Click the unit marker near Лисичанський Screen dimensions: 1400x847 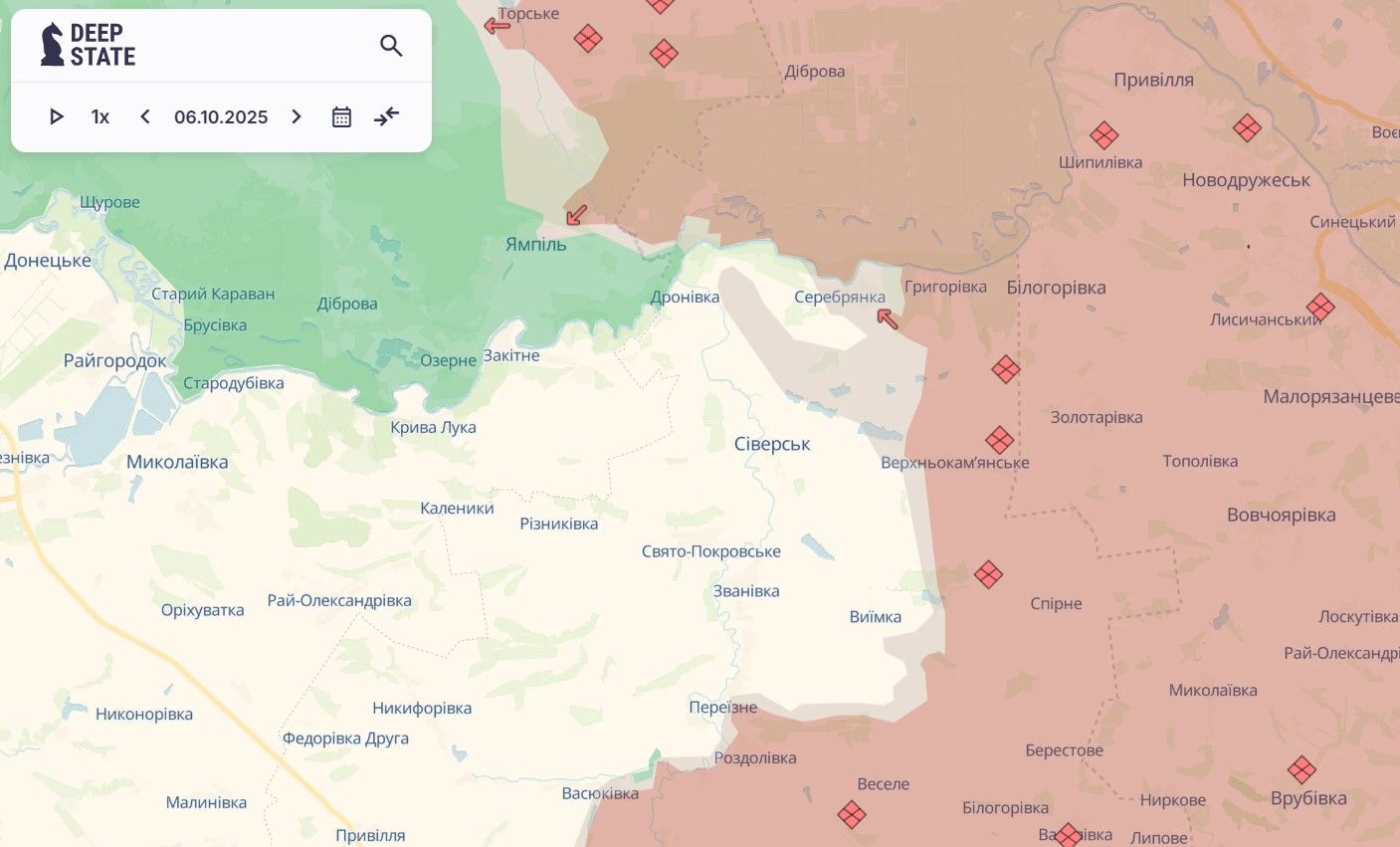(1320, 307)
